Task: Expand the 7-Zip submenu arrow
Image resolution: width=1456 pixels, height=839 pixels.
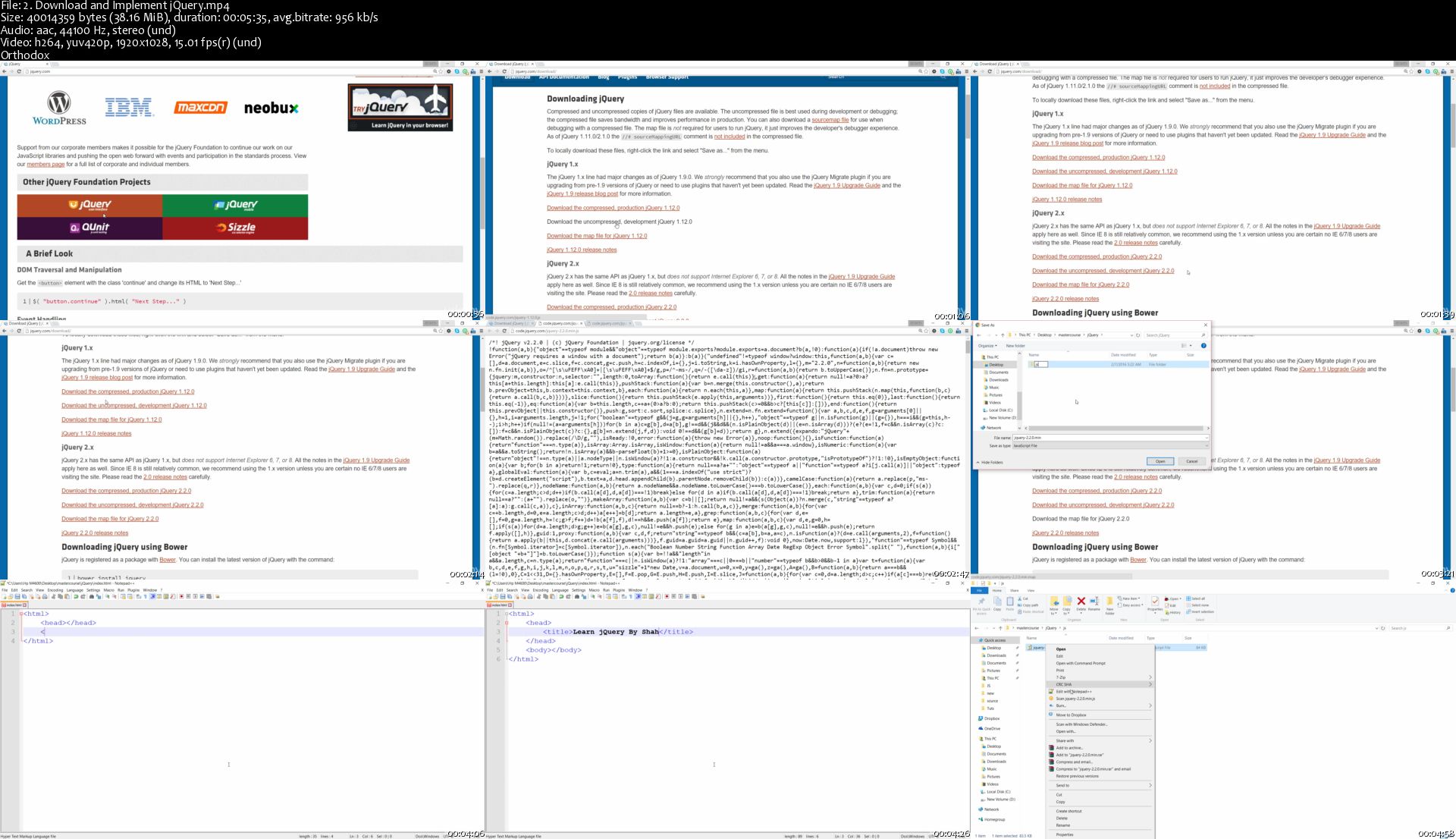Action: (x=1150, y=677)
